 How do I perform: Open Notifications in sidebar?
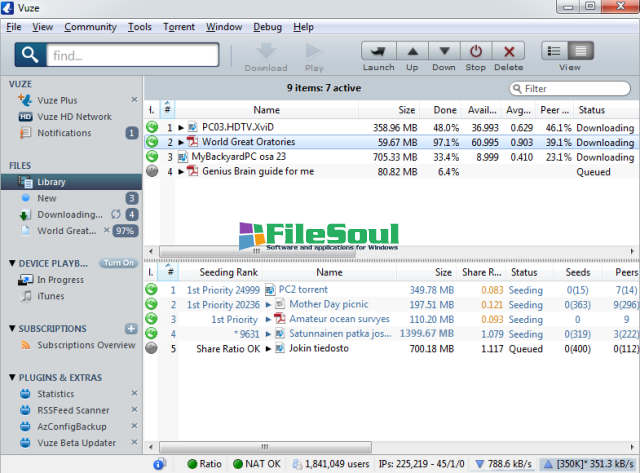(64, 133)
